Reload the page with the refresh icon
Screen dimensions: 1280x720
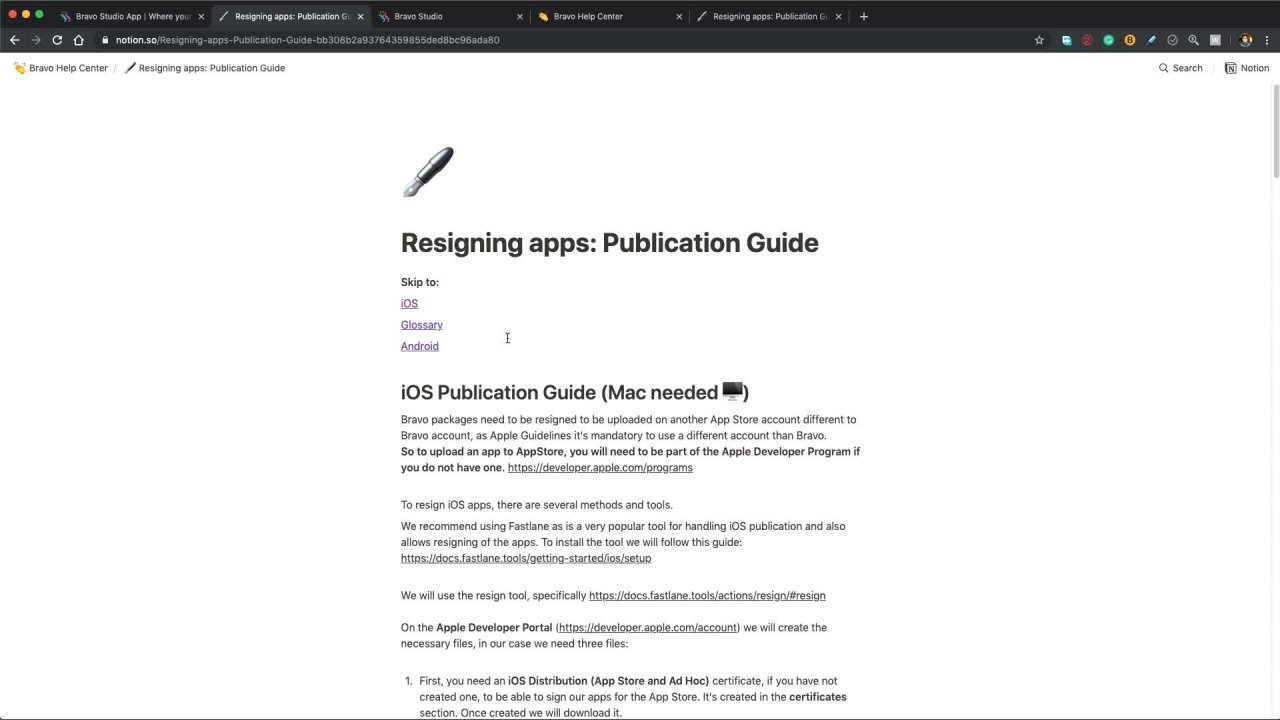57,40
